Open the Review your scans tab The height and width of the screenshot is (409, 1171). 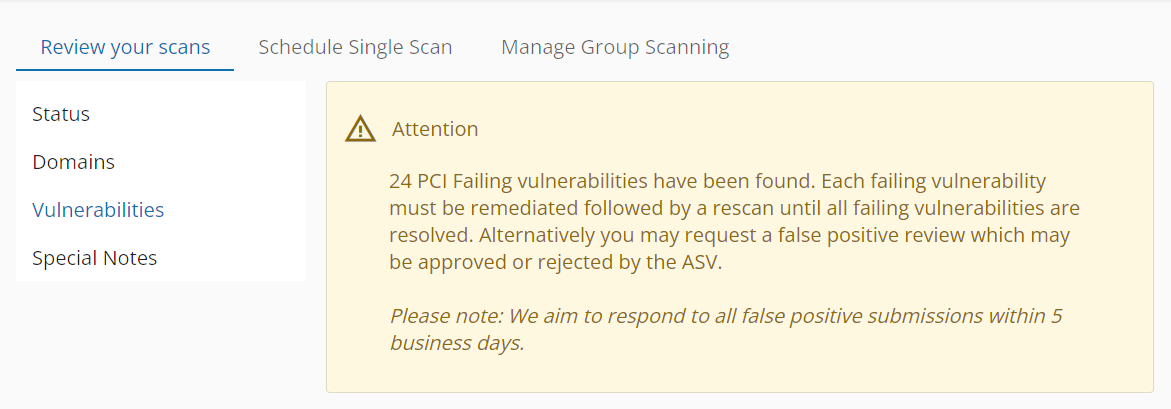[125, 47]
